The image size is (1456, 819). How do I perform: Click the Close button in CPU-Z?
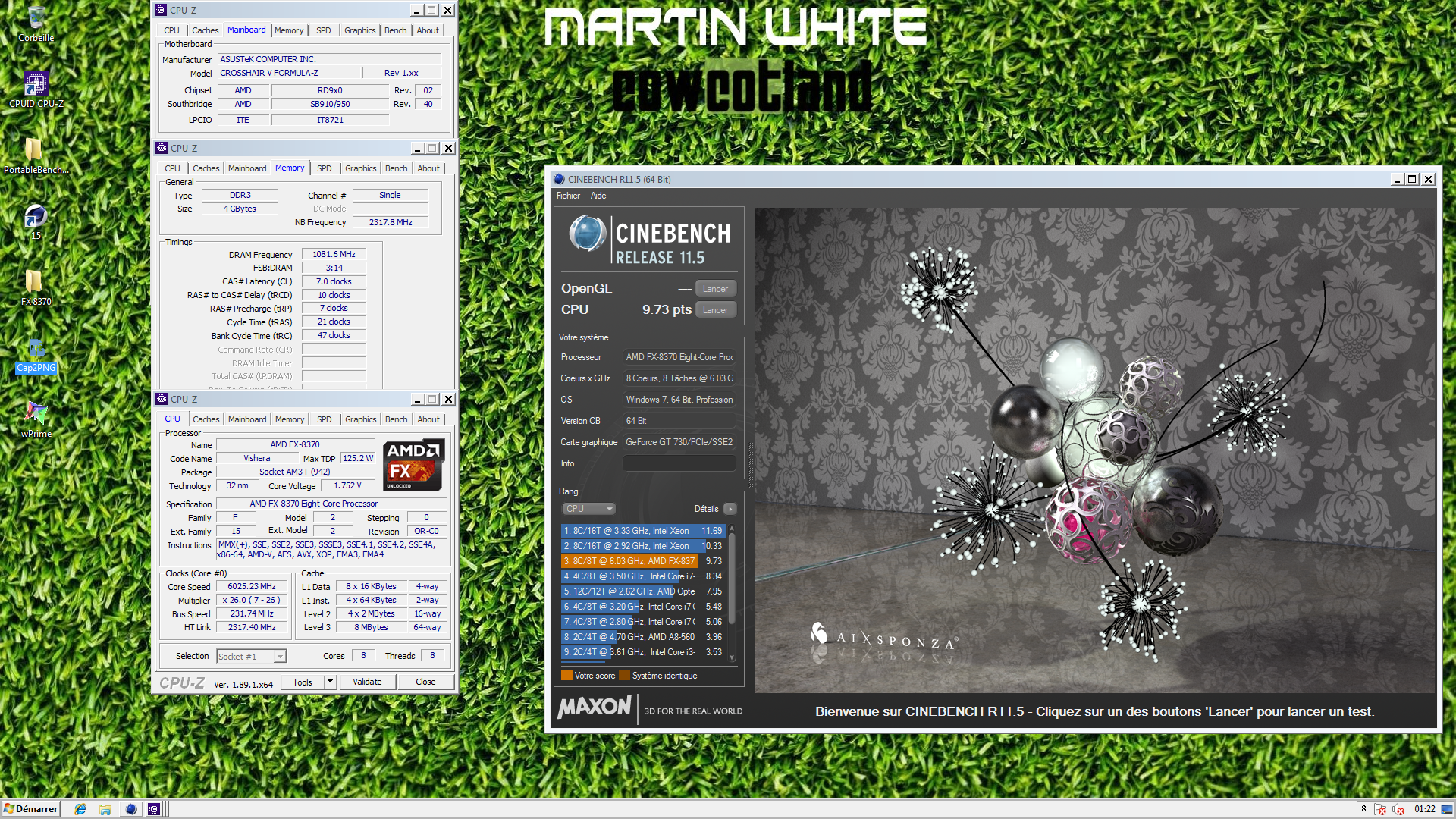click(425, 682)
